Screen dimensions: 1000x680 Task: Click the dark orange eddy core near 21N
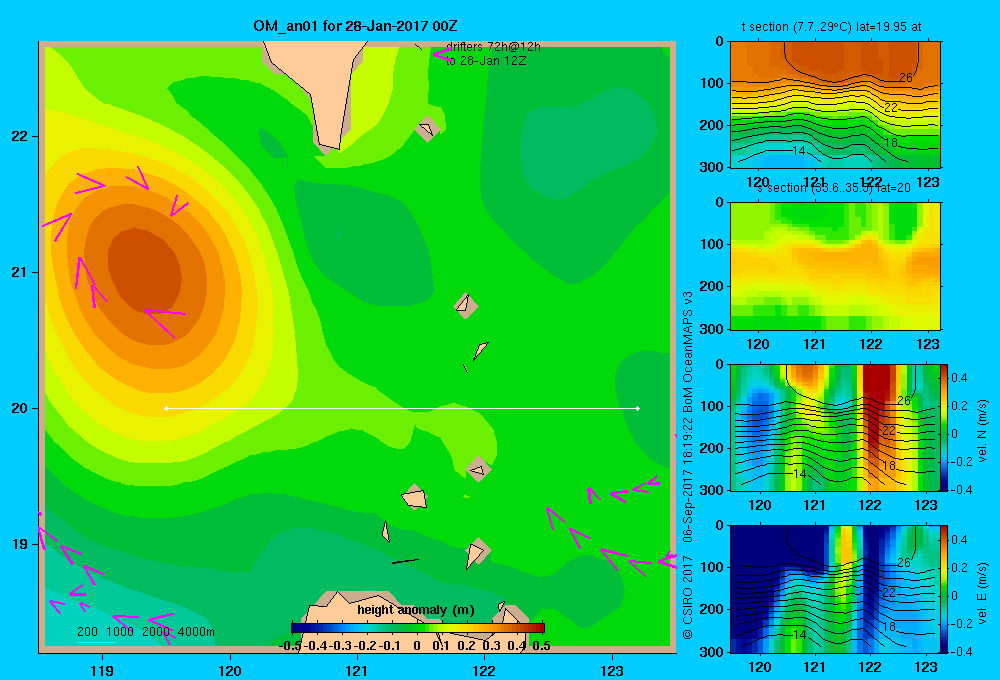pos(145,269)
